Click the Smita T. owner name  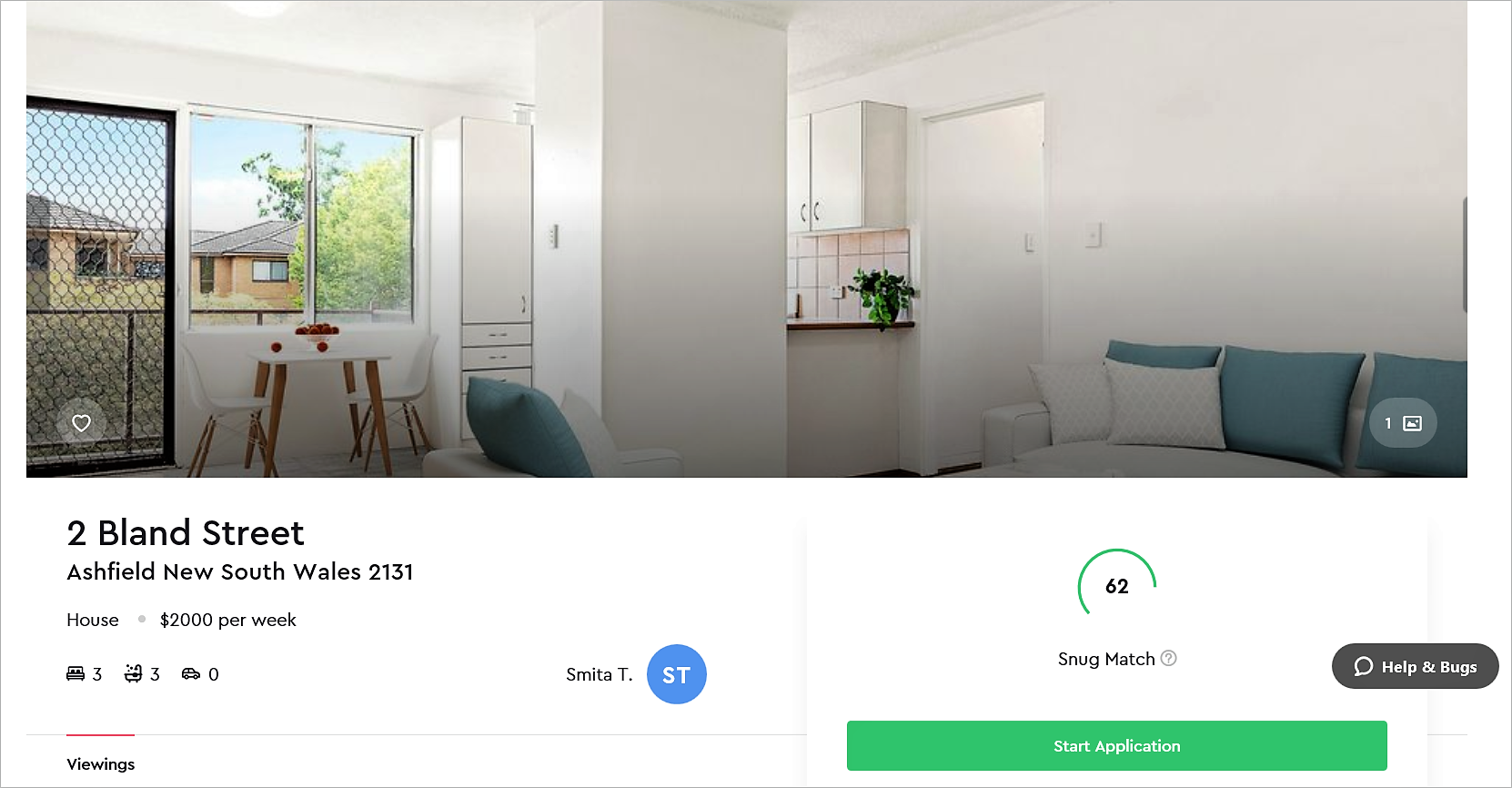(x=599, y=674)
